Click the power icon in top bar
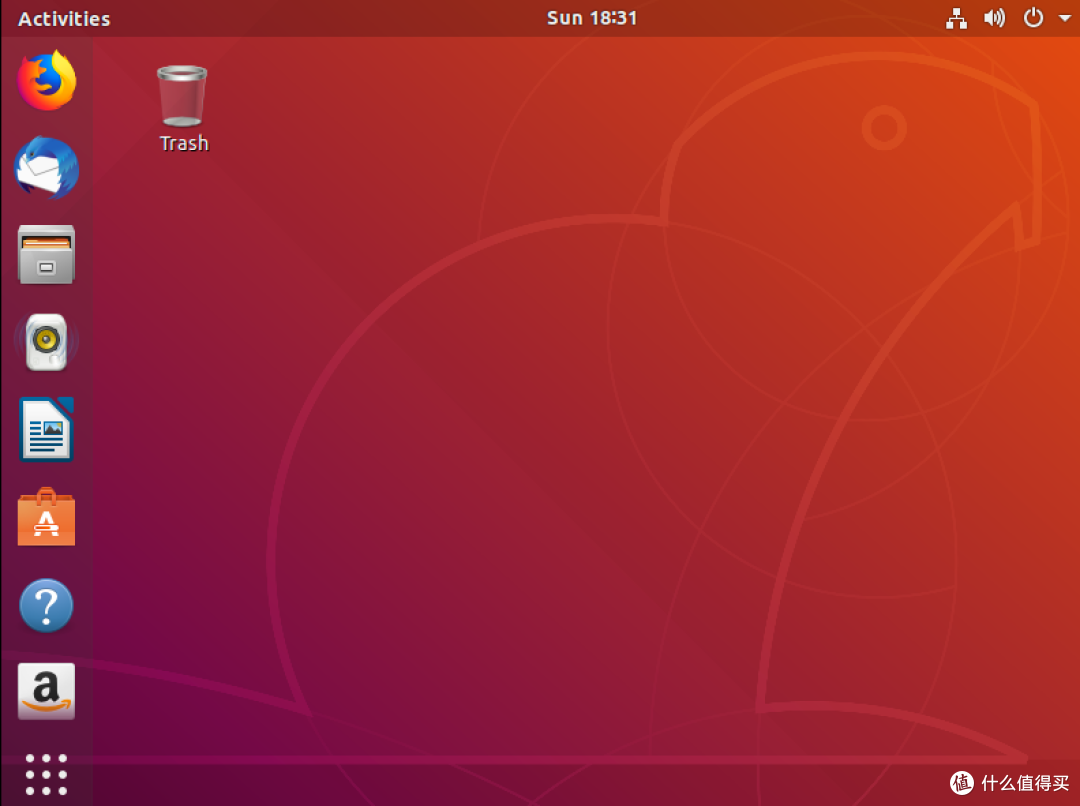Viewport: 1080px width, 806px height. 1033,18
